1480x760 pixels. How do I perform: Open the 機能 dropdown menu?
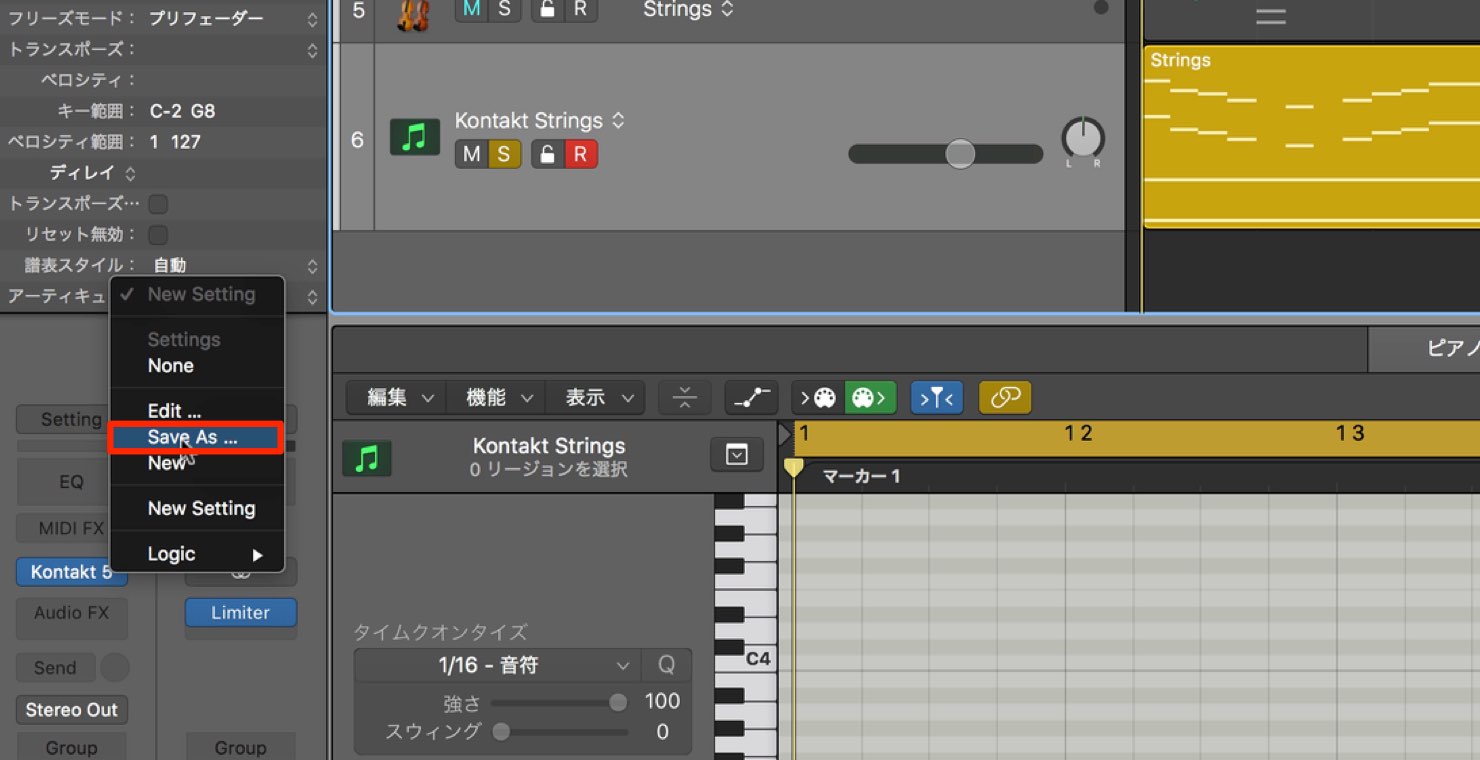497,398
